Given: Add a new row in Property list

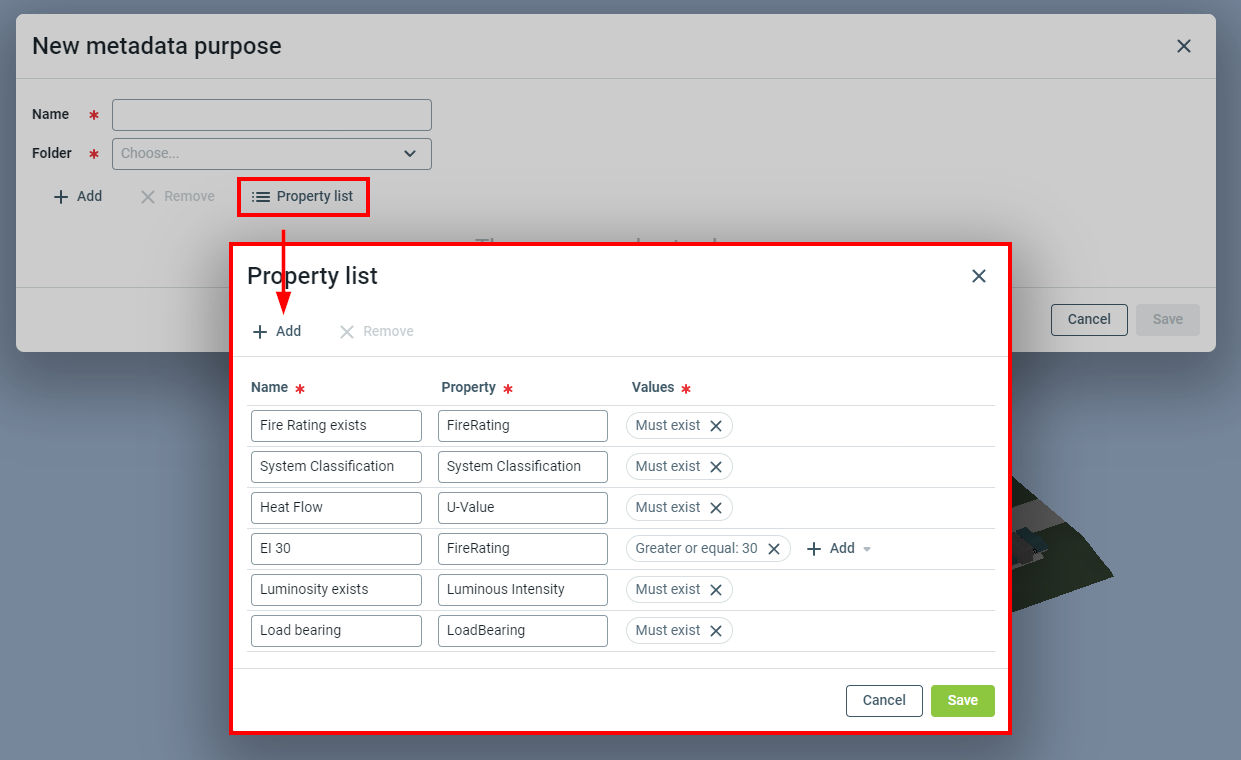Looking at the screenshot, I should [277, 331].
